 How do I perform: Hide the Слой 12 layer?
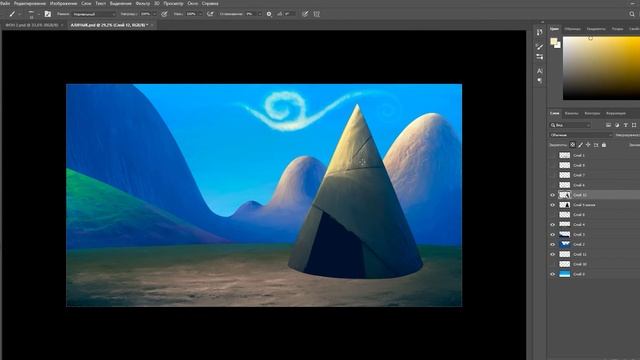tap(553, 195)
